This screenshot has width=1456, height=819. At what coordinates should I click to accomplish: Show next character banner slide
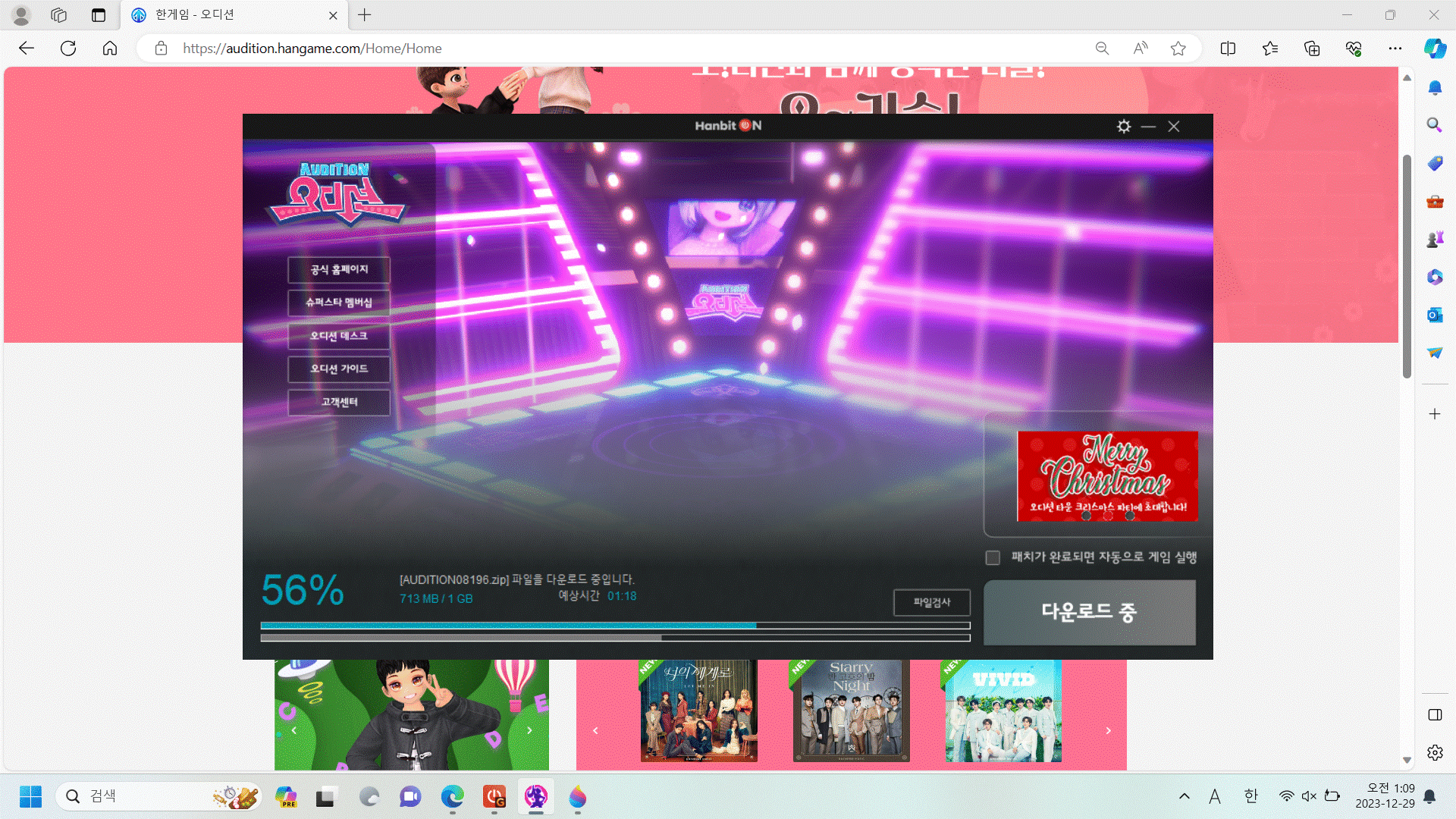tap(529, 731)
